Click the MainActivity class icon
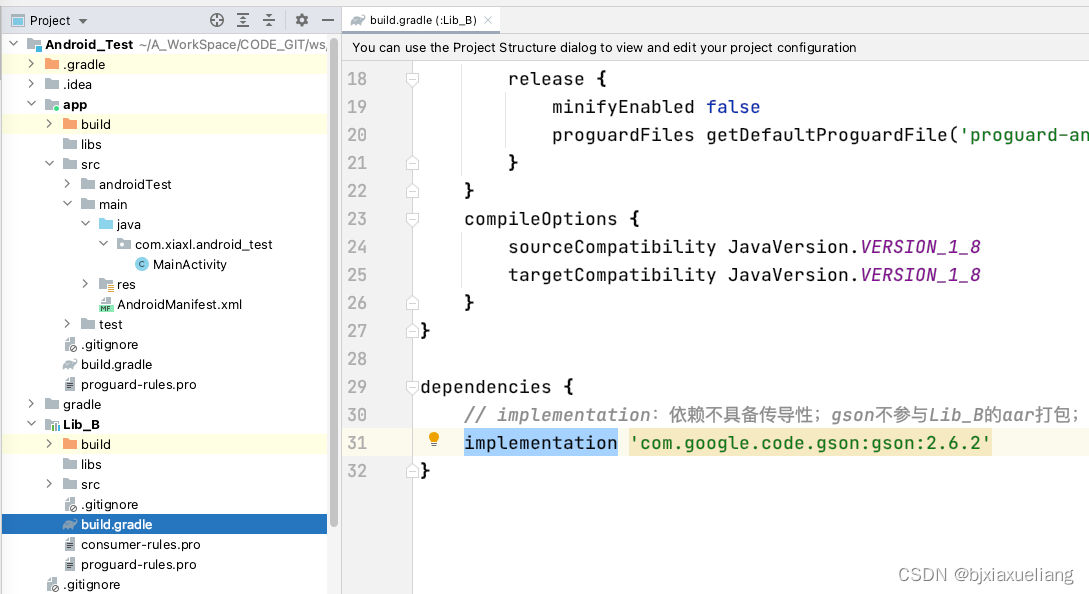Viewport: 1089px width, 594px height. coord(142,264)
